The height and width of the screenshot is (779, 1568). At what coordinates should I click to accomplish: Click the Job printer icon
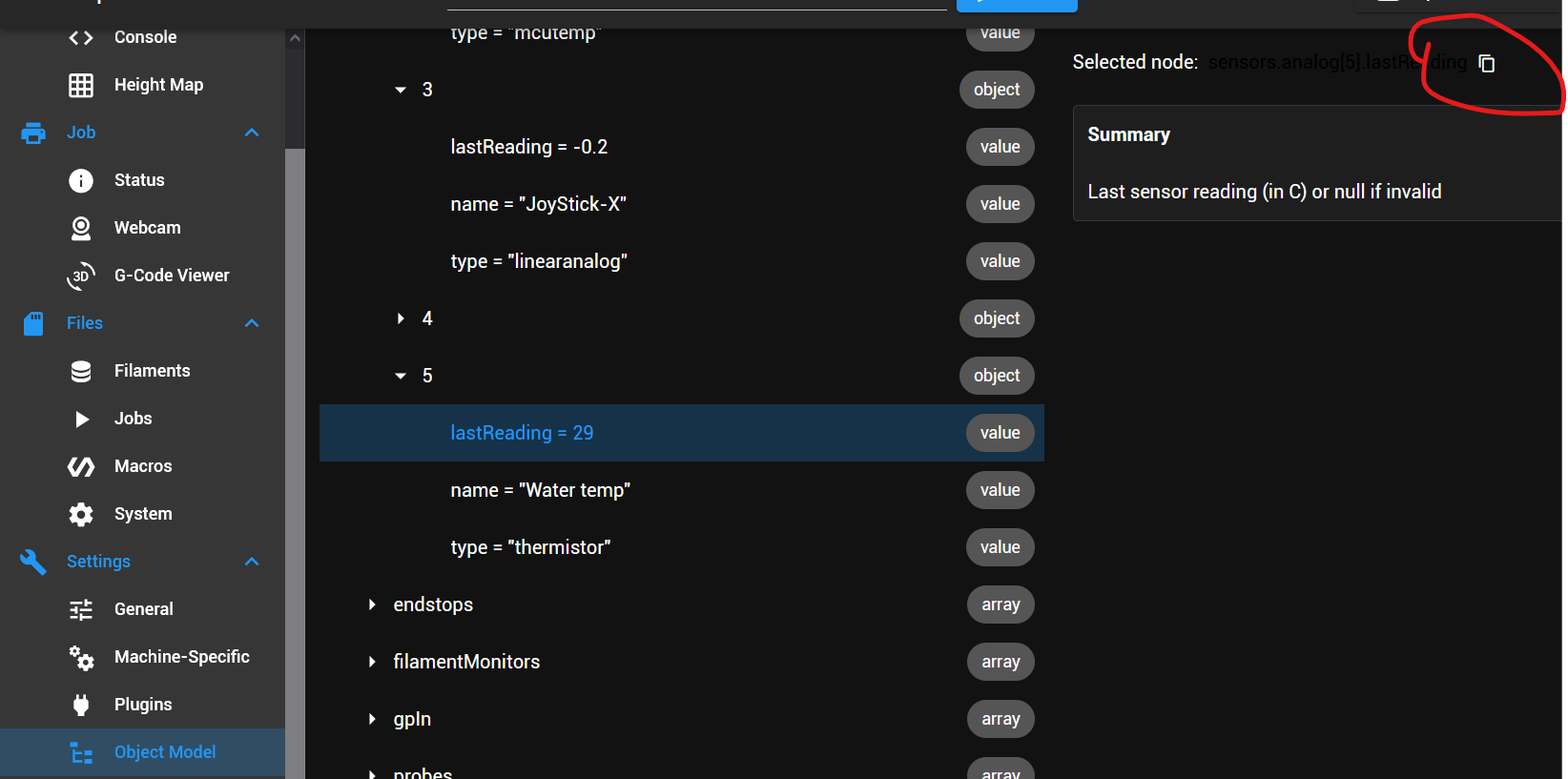[33, 133]
